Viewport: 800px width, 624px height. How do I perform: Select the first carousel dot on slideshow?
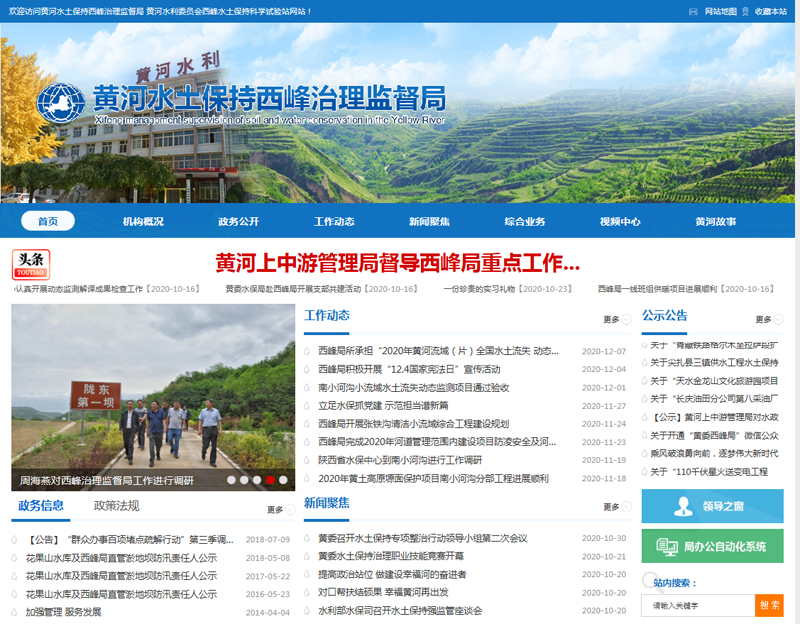231,480
